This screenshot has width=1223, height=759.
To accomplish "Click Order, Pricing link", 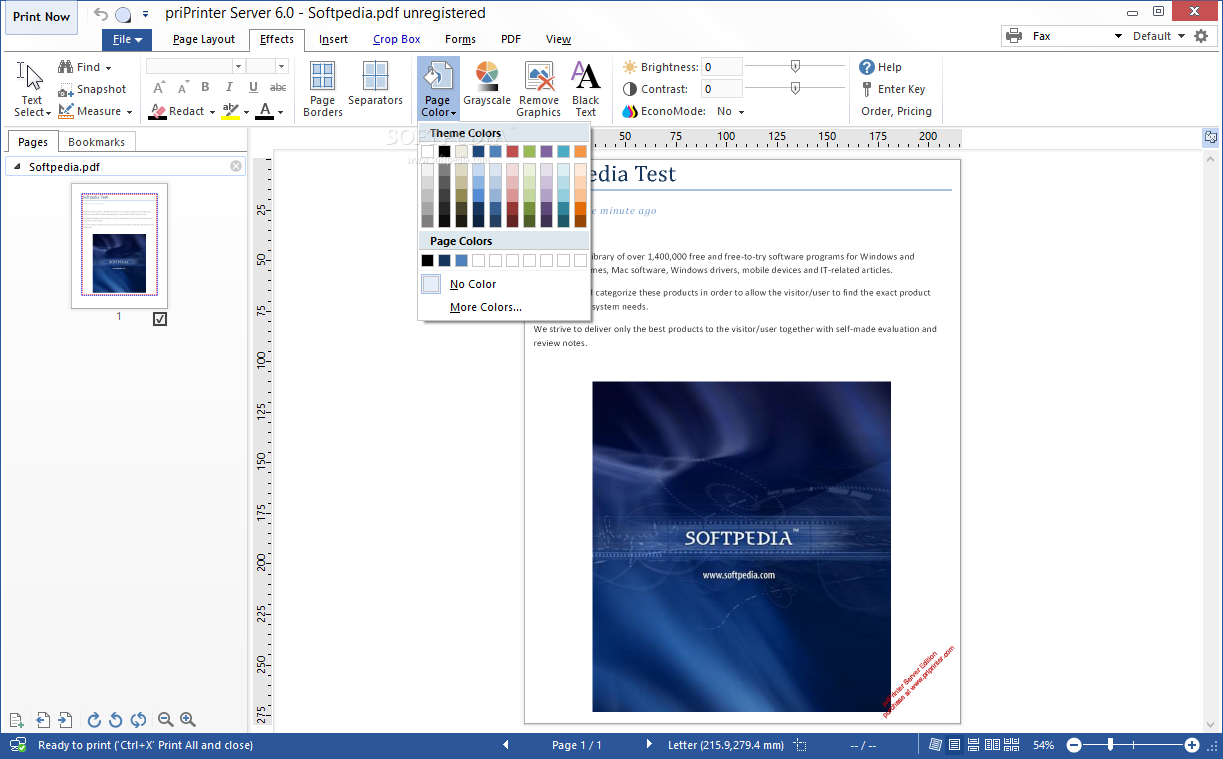I will (x=896, y=111).
